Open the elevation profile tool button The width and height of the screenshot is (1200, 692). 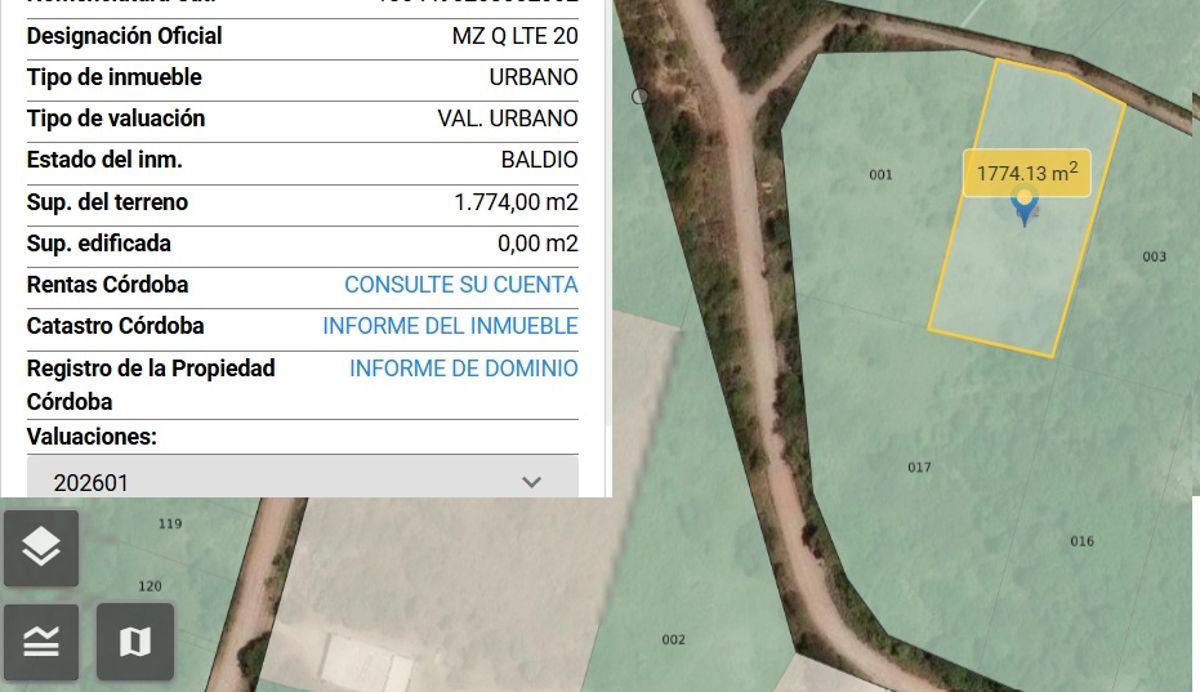tap(41, 642)
